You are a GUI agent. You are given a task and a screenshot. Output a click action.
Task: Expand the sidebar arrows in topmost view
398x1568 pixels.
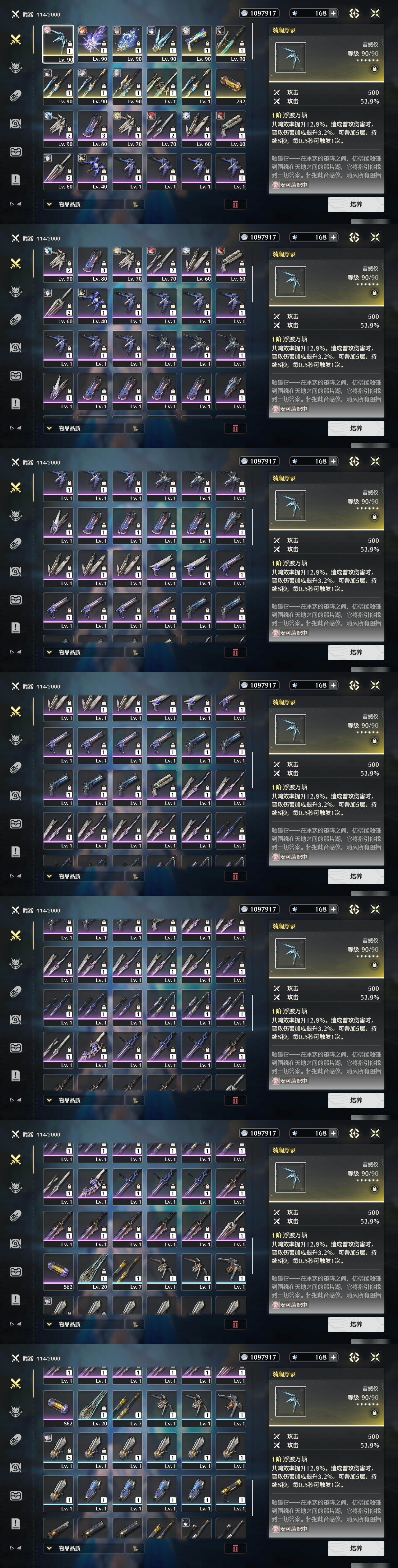(x=16, y=204)
